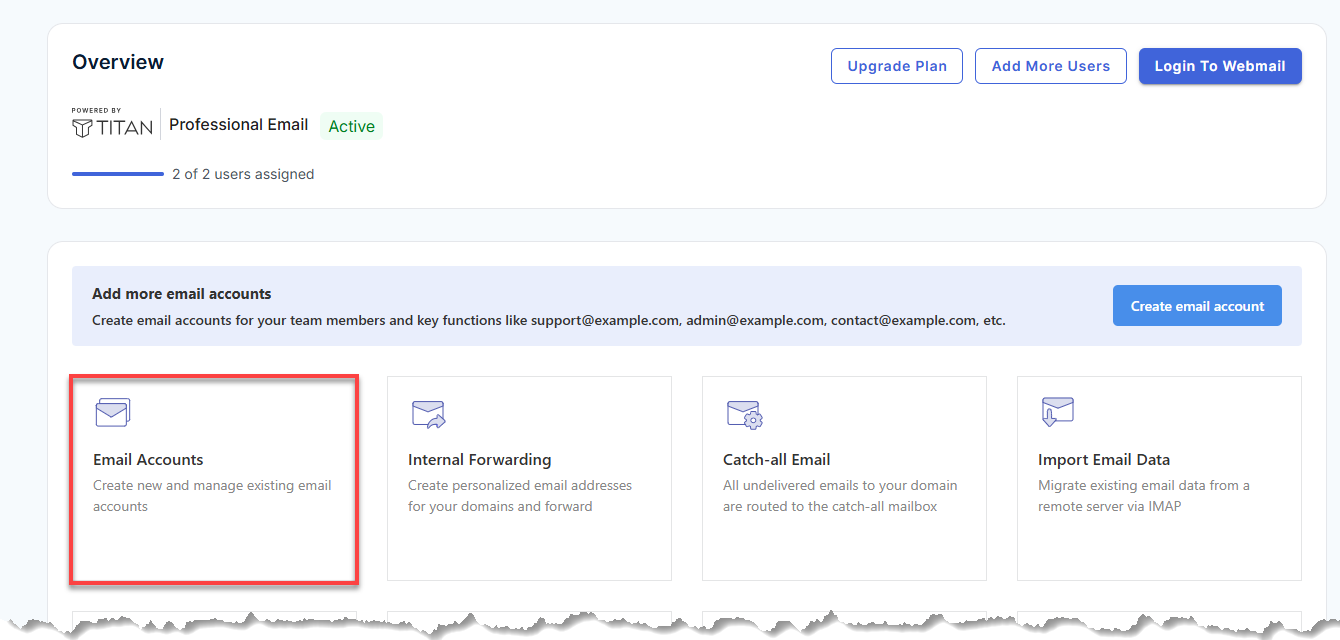Image resolution: width=1340 pixels, height=640 pixels.
Task: Click the Import Email Data icon
Action: (x=1057, y=412)
